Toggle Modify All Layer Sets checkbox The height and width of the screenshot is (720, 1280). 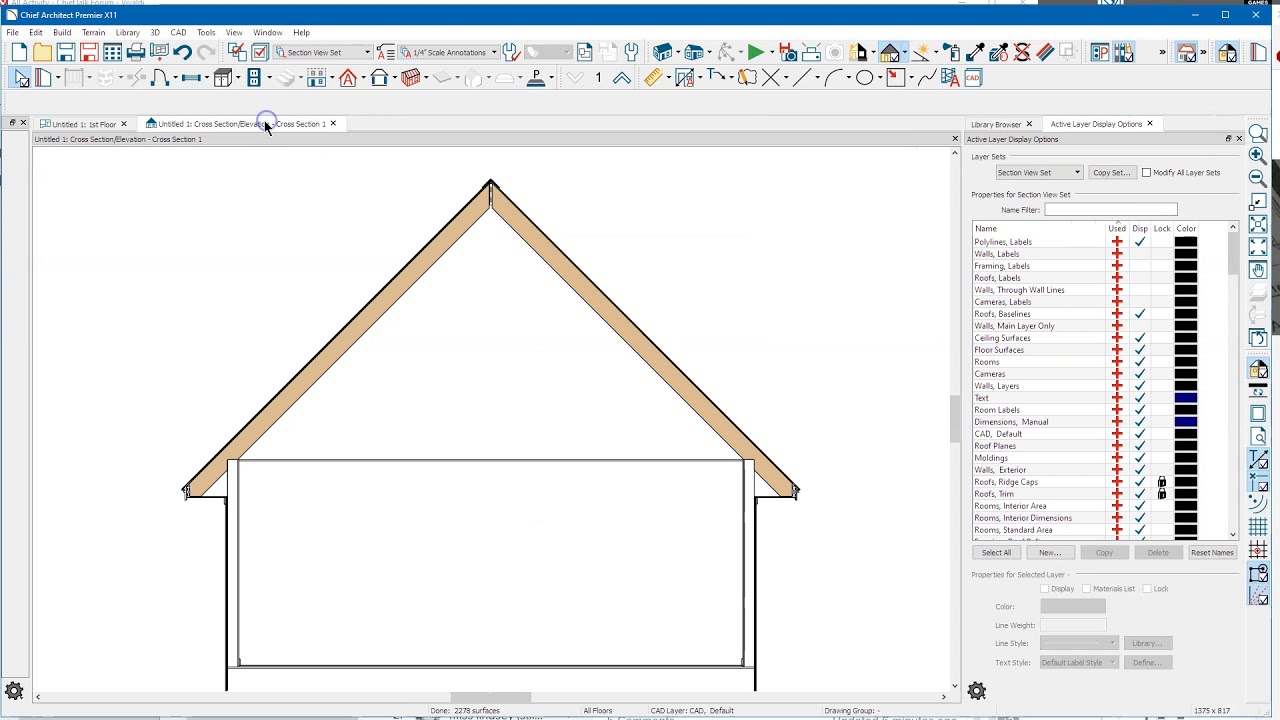[x=1146, y=173]
